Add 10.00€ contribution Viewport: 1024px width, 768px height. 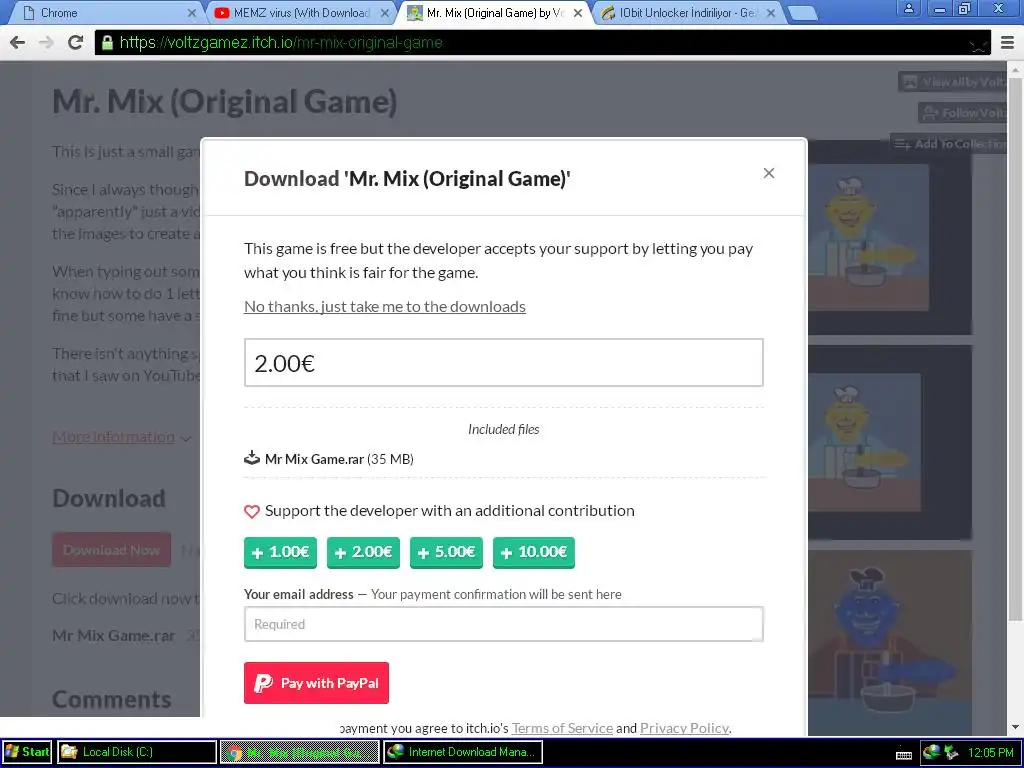[x=534, y=552]
